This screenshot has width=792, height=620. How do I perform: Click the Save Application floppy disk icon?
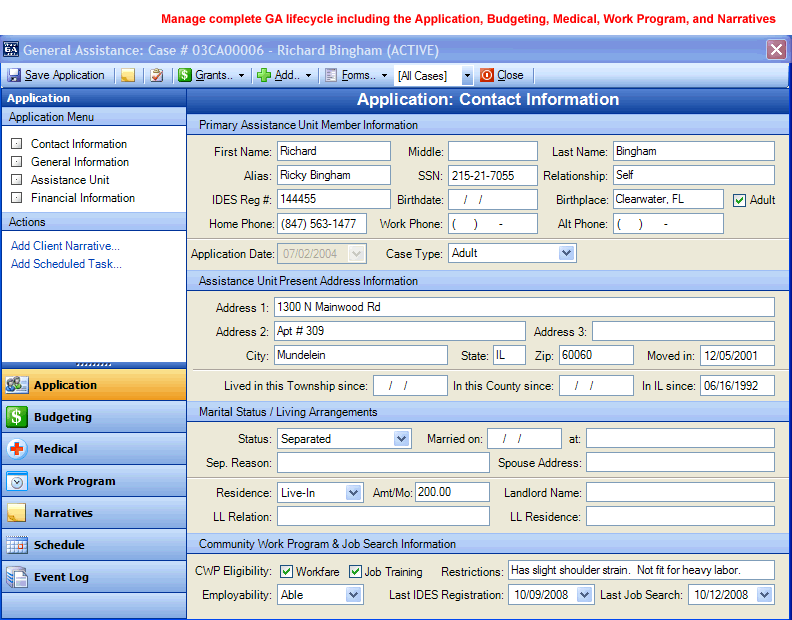[14, 75]
